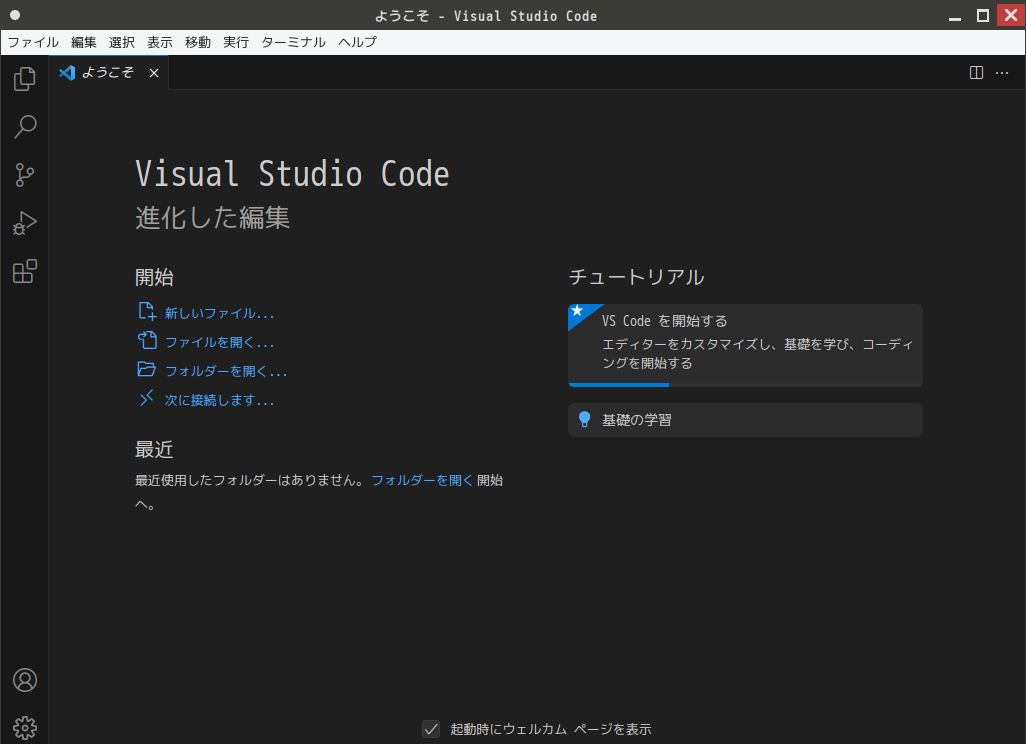The image size is (1026, 744).
Task: Click the 次に接続します... link
Action: pyautogui.click(x=219, y=399)
